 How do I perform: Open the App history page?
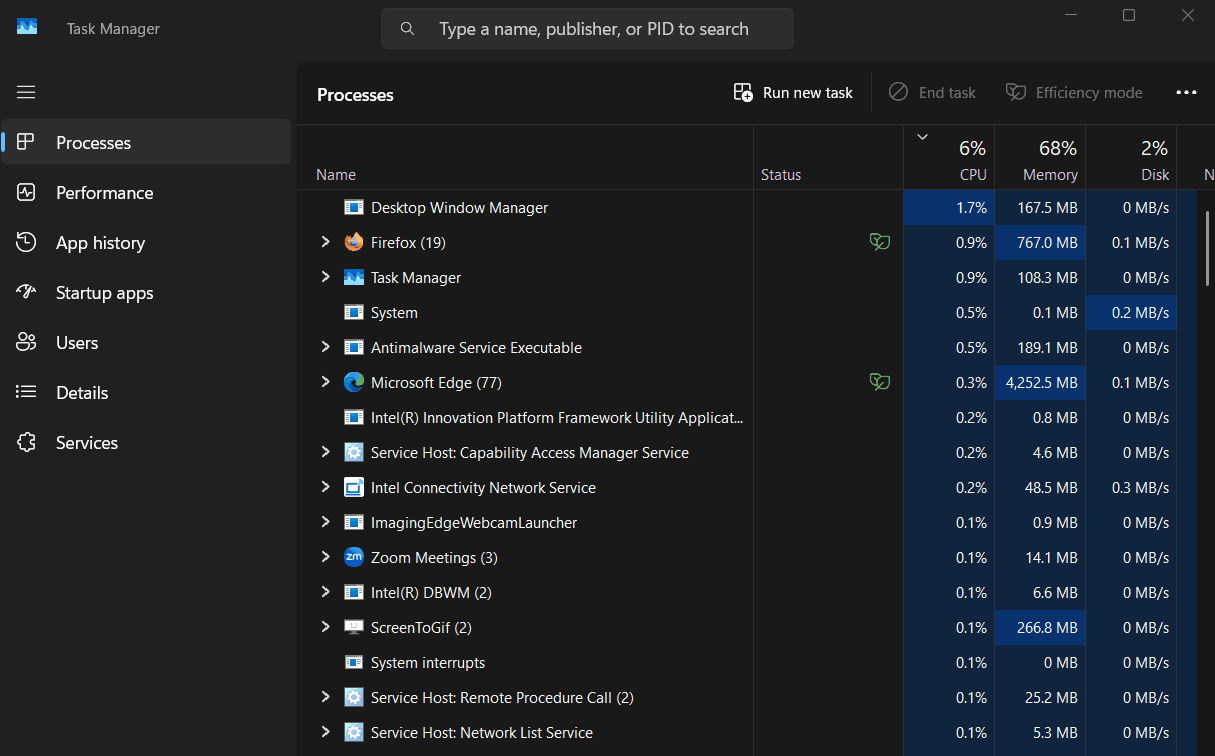point(146,243)
